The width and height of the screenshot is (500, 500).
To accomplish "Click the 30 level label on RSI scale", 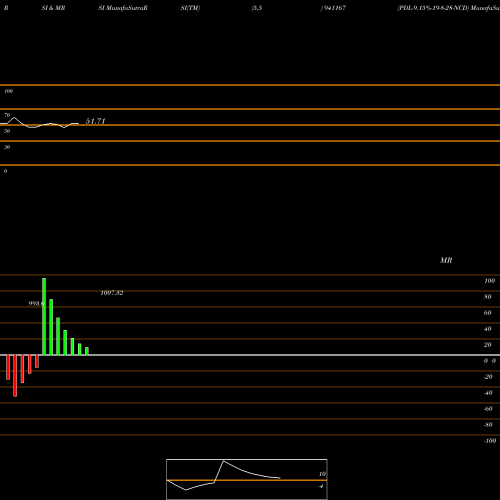I will (7, 147).
